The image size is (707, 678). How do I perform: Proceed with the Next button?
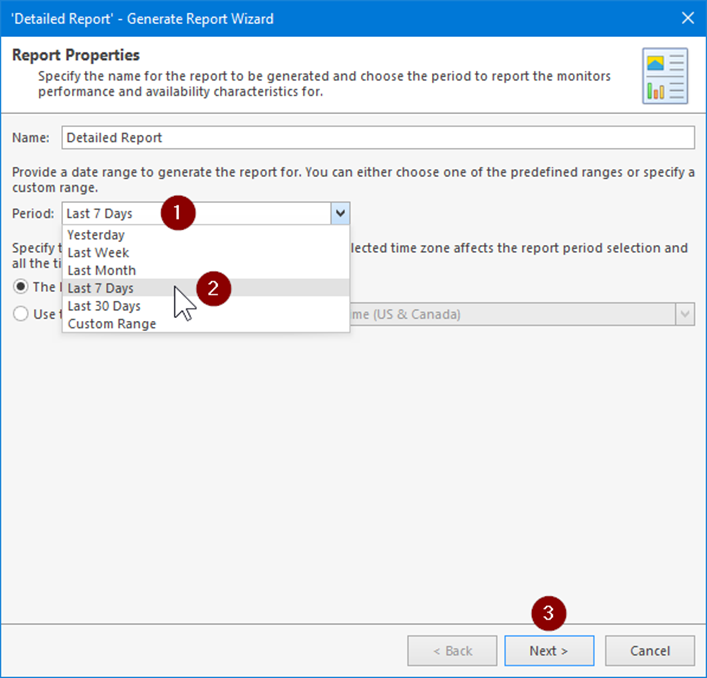click(549, 651)
